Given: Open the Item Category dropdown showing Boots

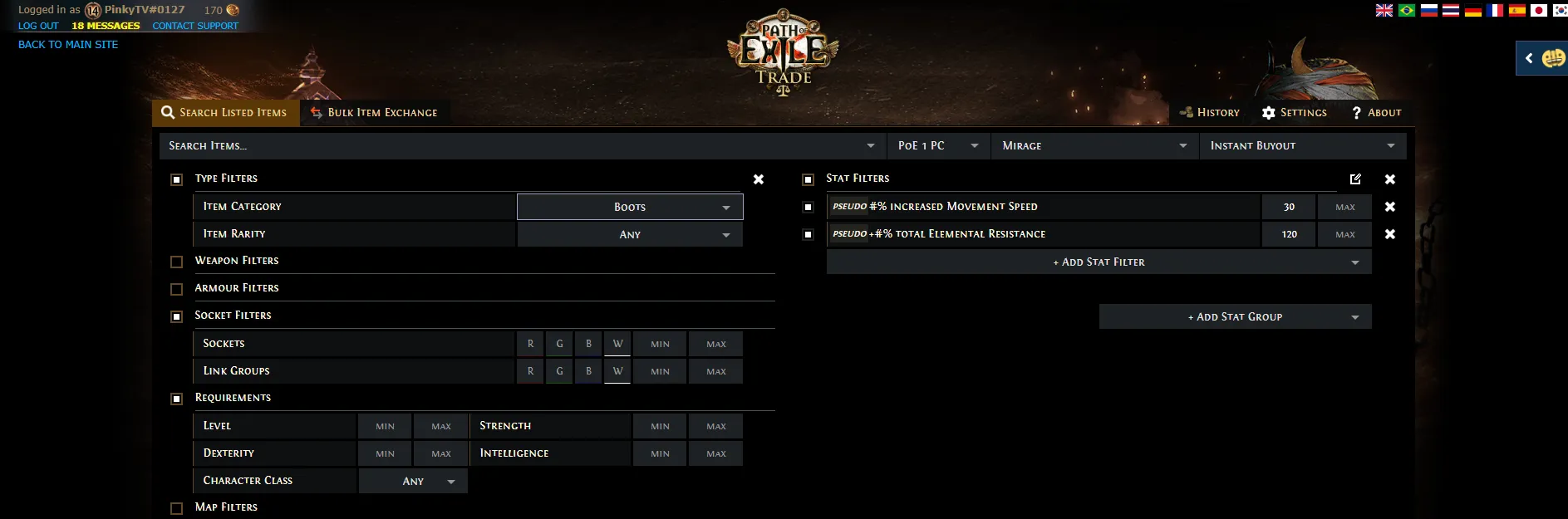Looking at the screenshot, I should point(630,207).
